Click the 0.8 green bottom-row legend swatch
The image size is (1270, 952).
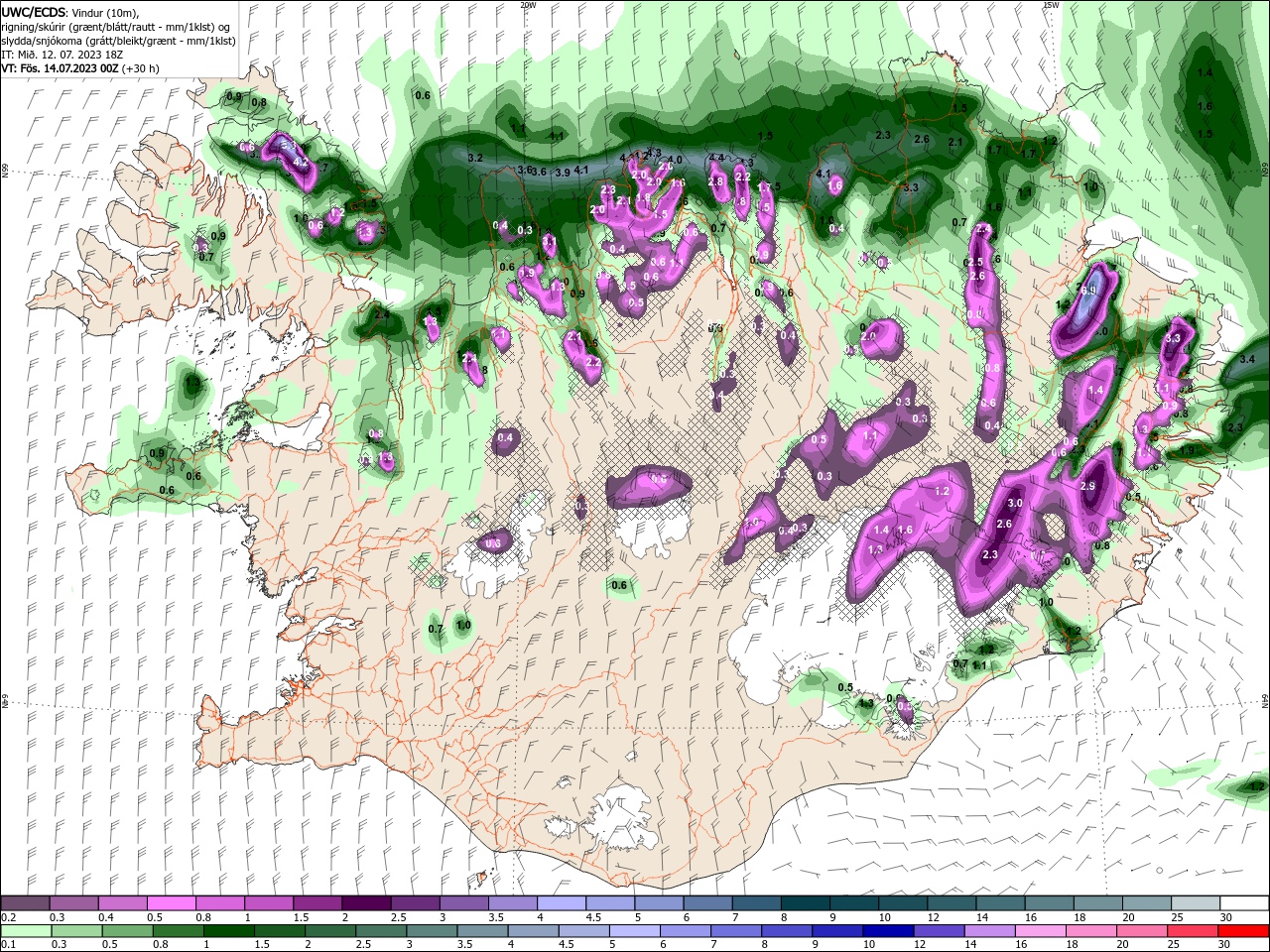pos(179,930)
